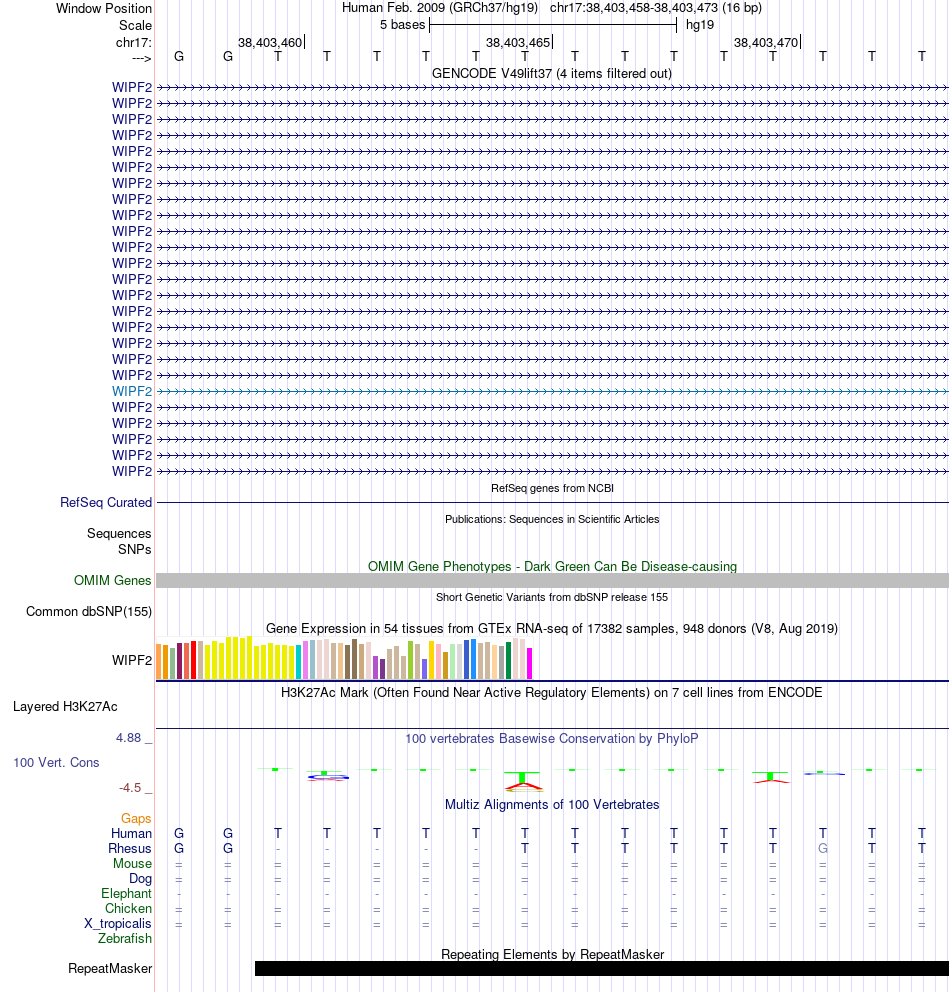Select the chr17:38,403,458-38,403,473 position title text
The height and width of the screenshot is (992, 950).
[x=655, y=8]
